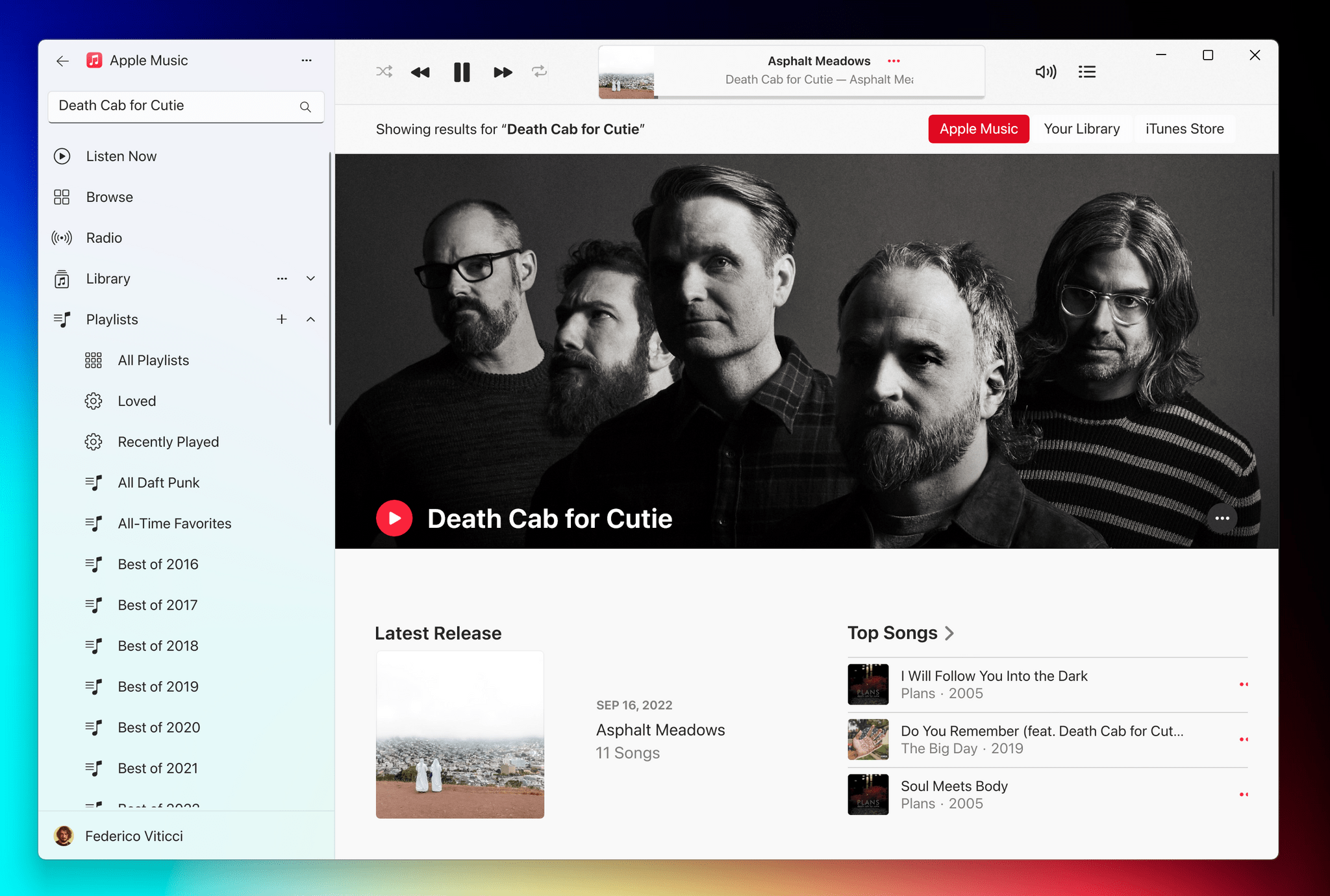The width and height of the screenshot is (1330, 896).
Task: Click the Listen Now sidebar icon
Action: coord(61,156)
